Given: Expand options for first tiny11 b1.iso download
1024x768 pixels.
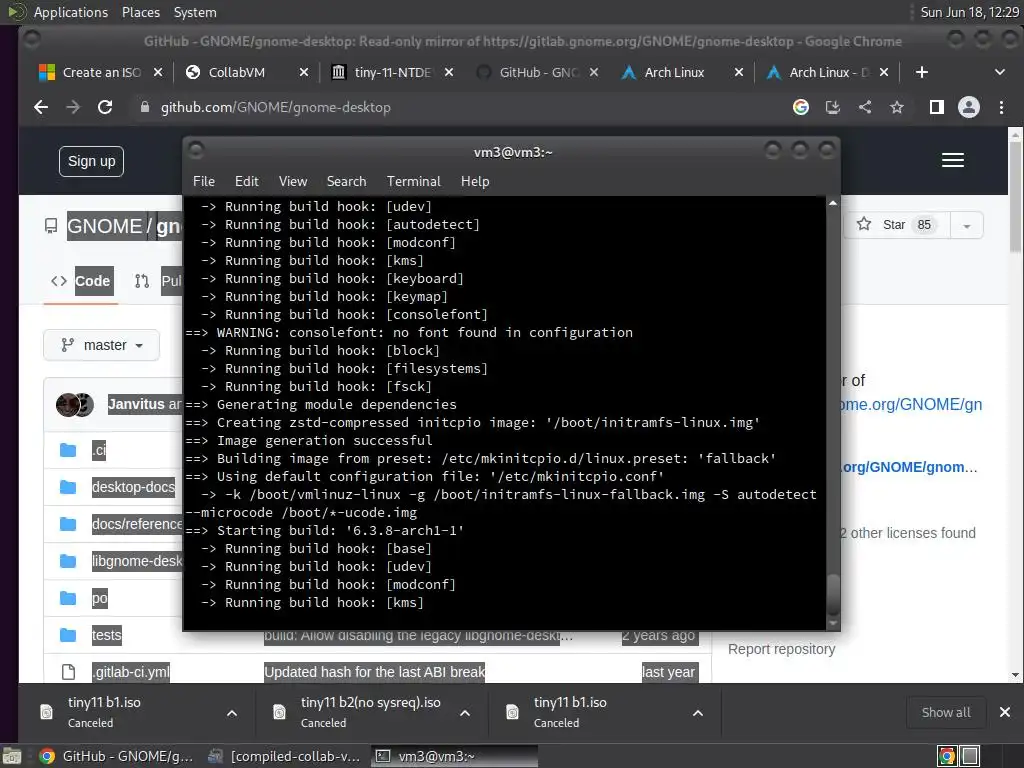Looking at the screenshot, I should coord(232,713).
